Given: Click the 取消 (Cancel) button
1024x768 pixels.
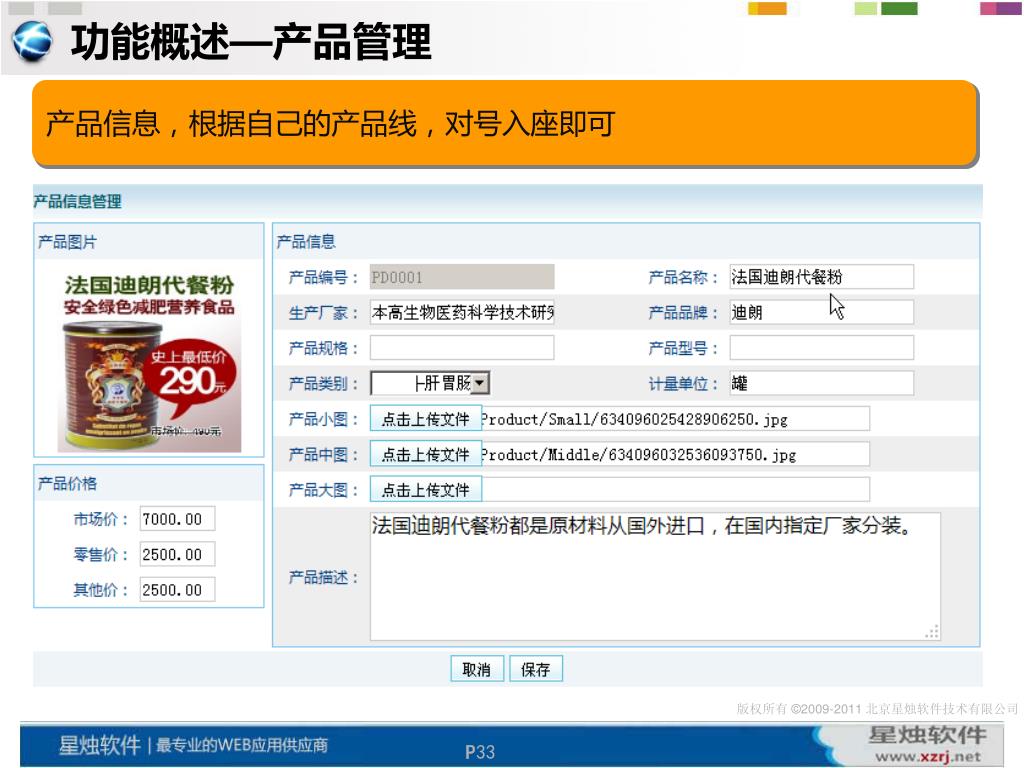Looking at the screenshot, I should (x=477, y=669).
